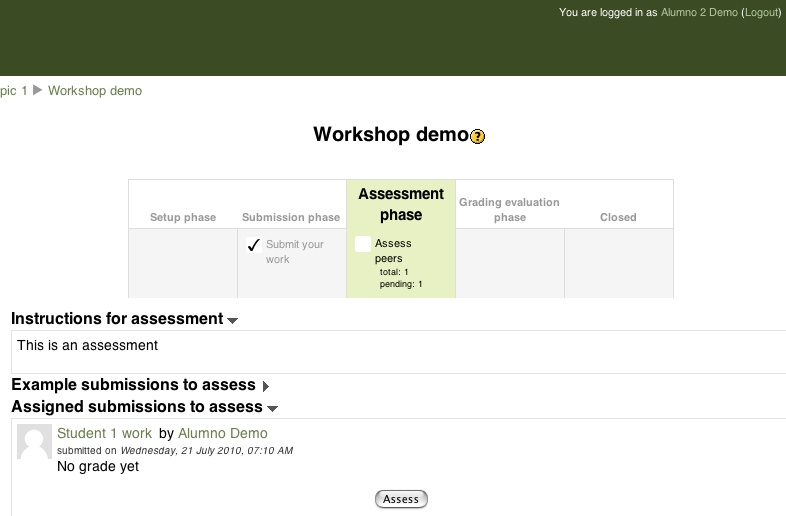This screenshot has height=516, width=786.
Task: Click the breadcrumb arrow before Workshop demo
Action: click(x=38, y=90)
